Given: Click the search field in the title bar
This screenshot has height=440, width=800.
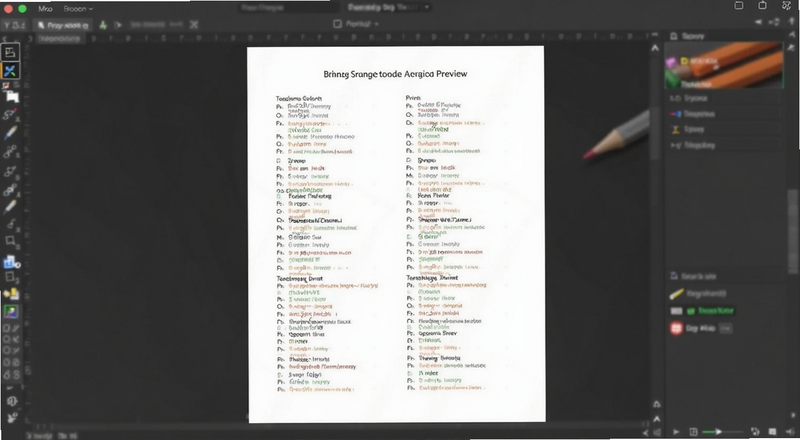Looking at the screenshot, I should (288, 7).
